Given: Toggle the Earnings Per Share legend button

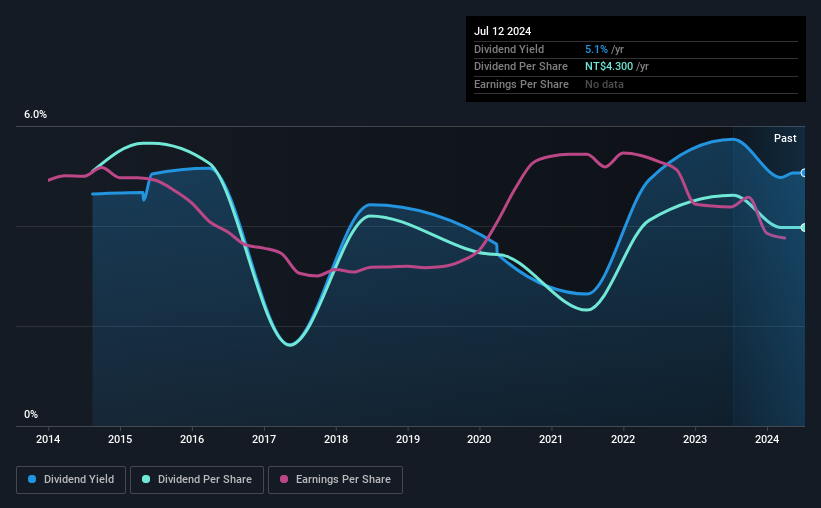Looking at the screenshot, I should pos(335,480).
